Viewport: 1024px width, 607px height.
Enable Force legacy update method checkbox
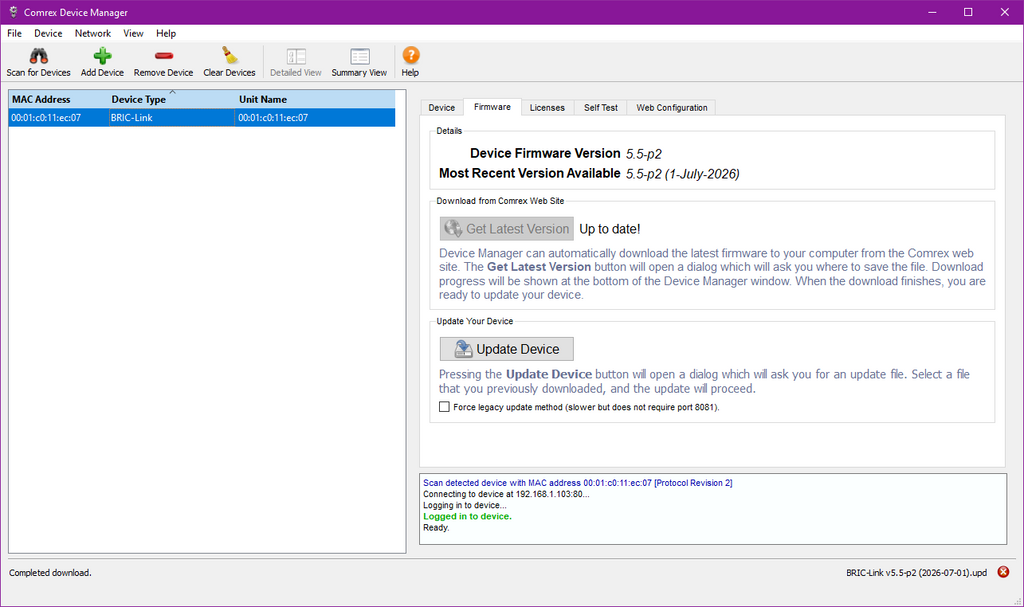[x=444, y=406]
